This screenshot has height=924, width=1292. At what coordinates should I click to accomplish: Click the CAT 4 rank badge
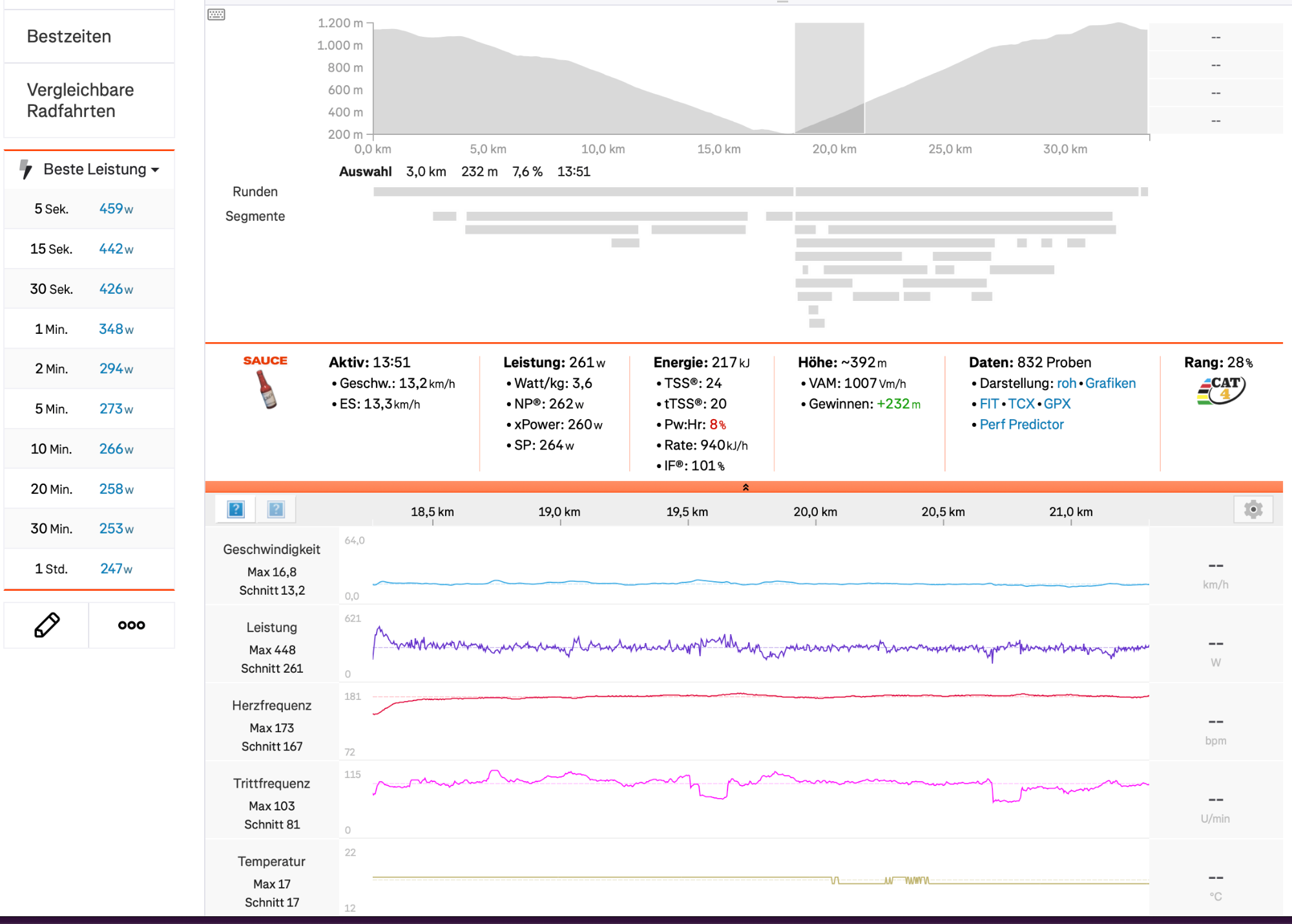pos(1220,390)
